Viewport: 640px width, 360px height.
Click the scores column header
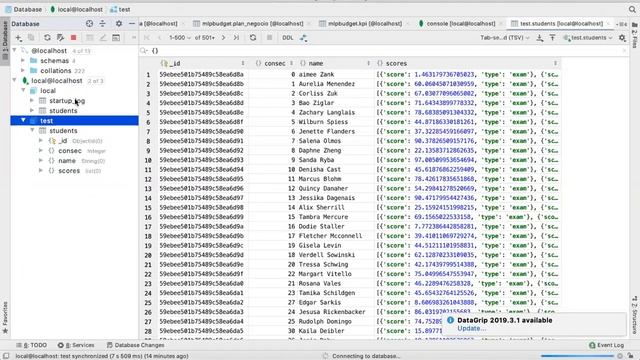pyautogui.click(x=467, y=63)
